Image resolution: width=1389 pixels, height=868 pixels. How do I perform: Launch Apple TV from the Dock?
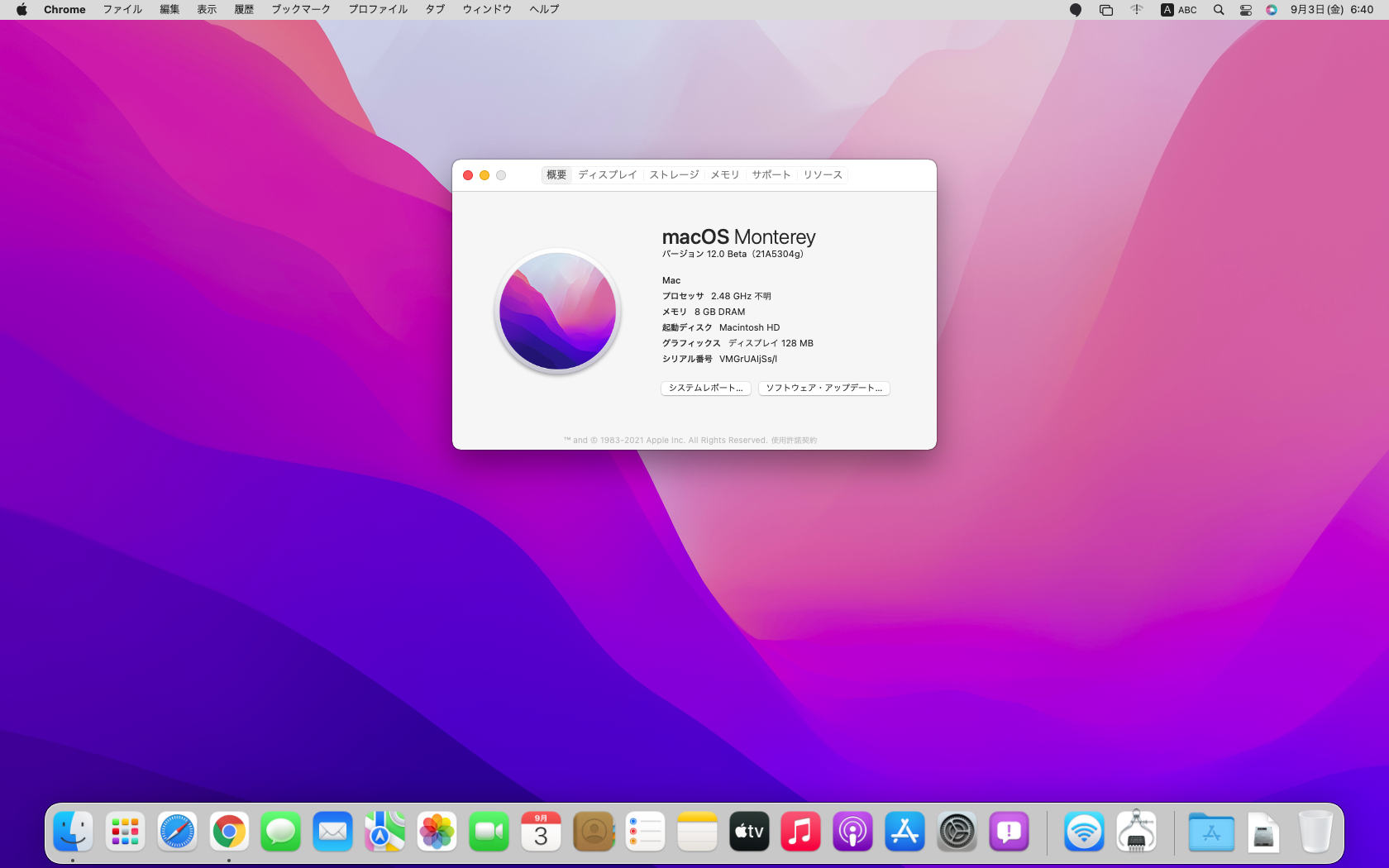coord(749,832)
